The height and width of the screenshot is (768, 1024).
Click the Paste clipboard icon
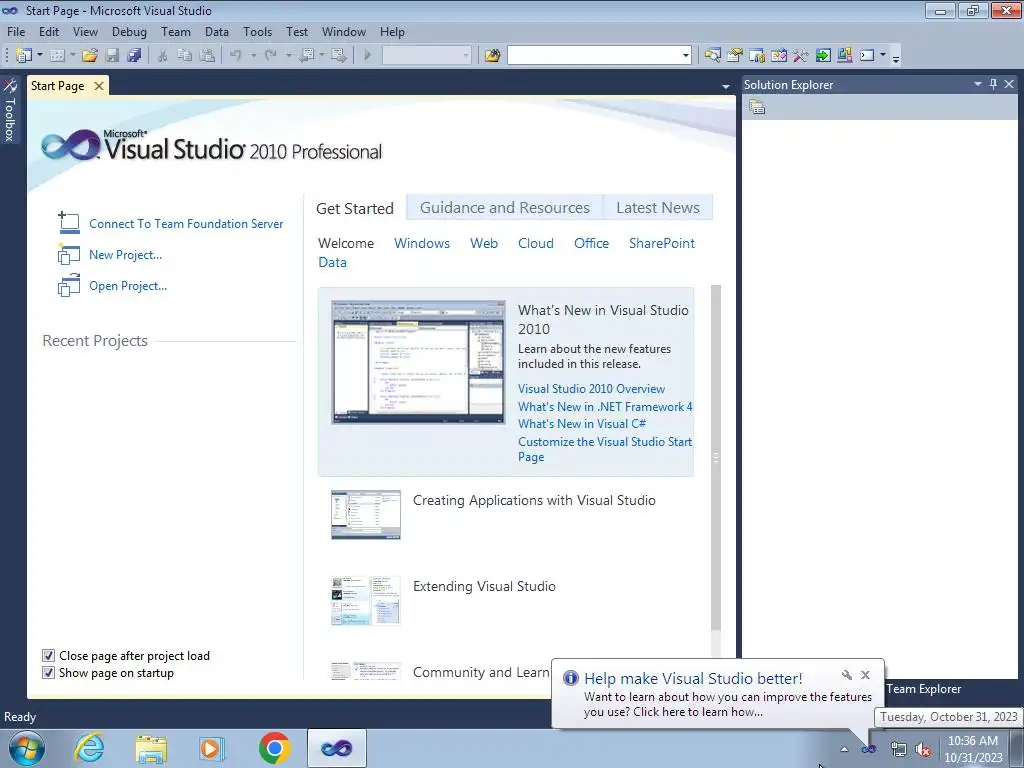click(x=207, y=56)
